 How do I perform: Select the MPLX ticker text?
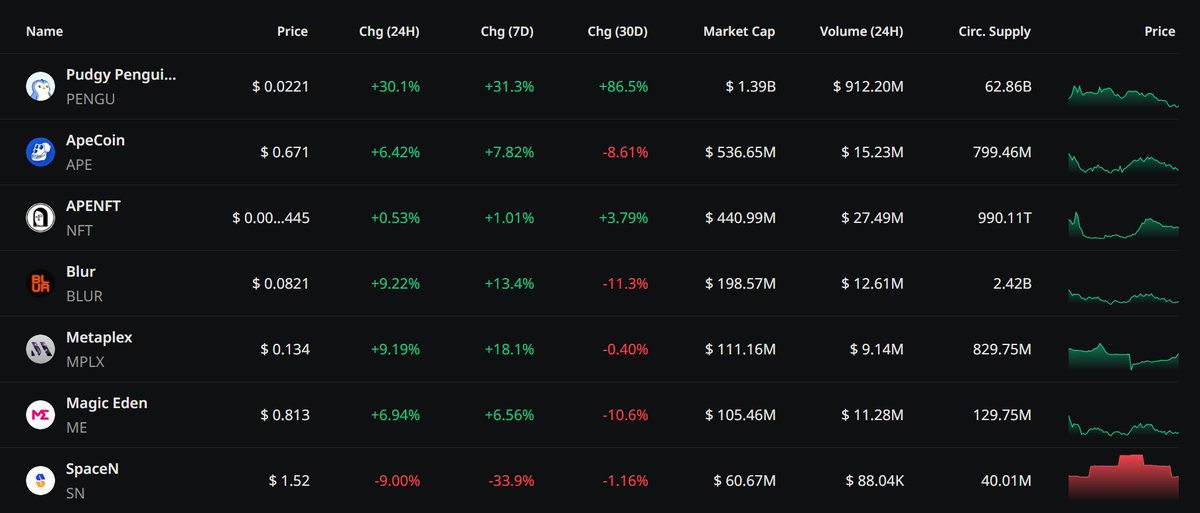84,361
